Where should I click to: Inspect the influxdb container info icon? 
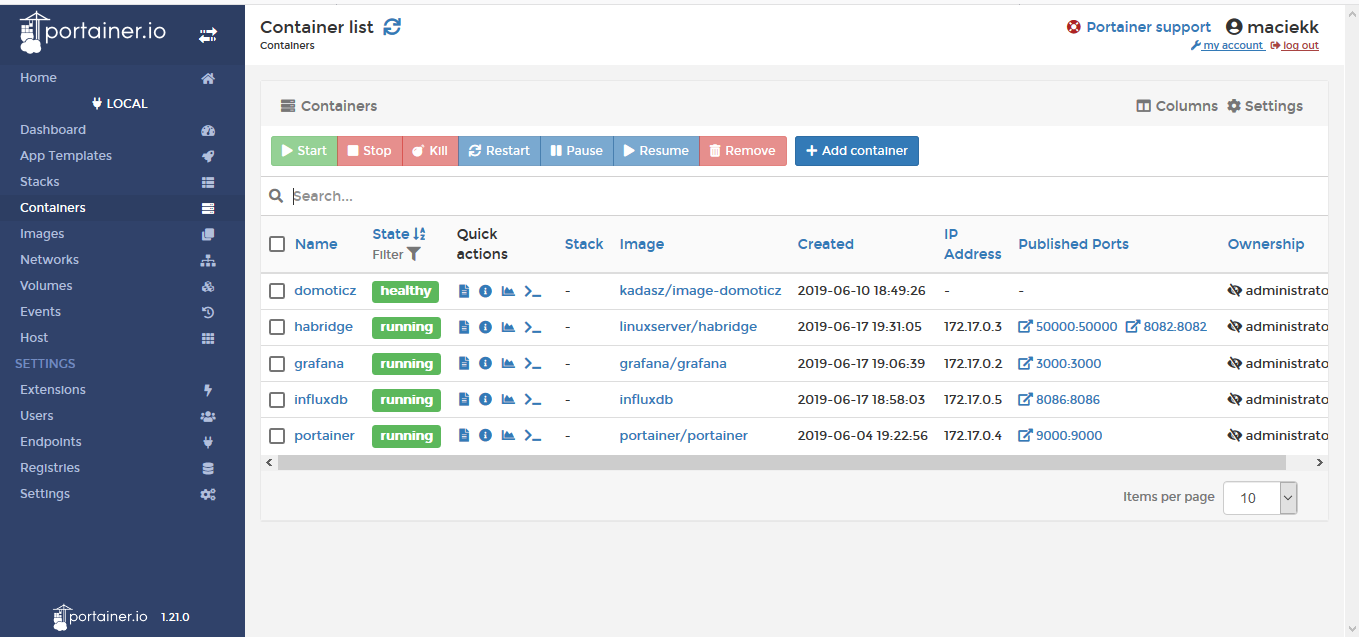pyautogui.click(x=485, y=400)
